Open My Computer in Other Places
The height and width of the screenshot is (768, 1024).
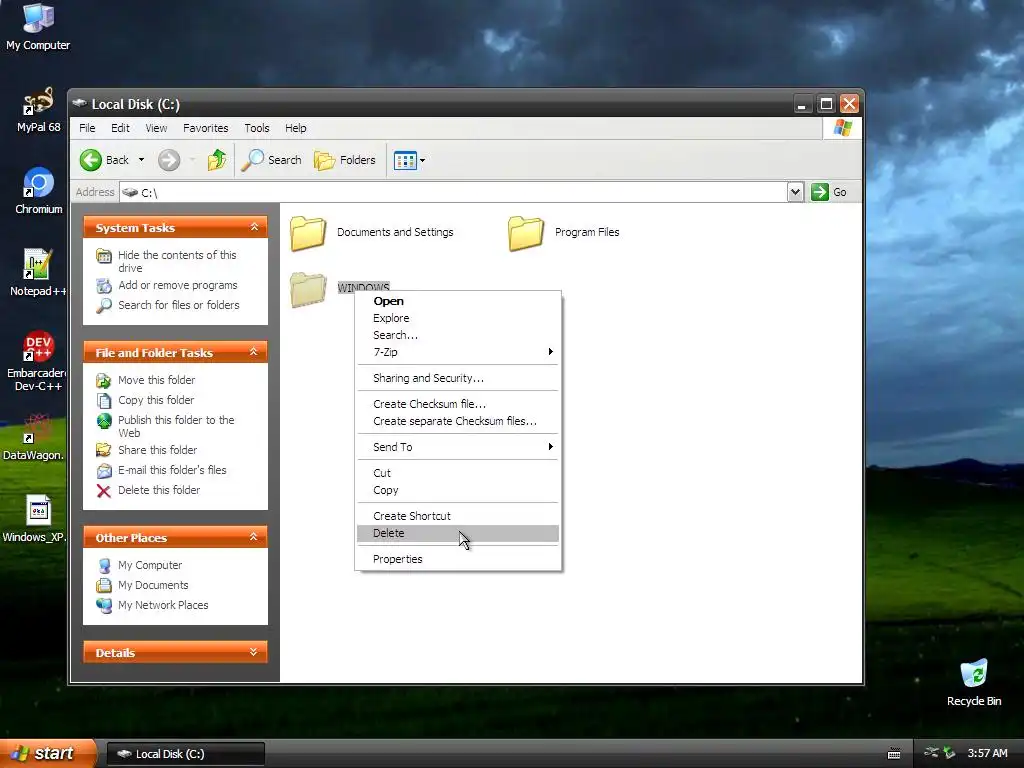[150, 566]
